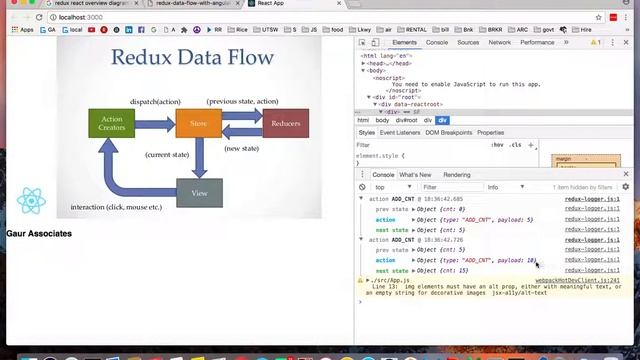640x360 pixels.
Task: Open the Properties pane tab
Action: (491, 133)
